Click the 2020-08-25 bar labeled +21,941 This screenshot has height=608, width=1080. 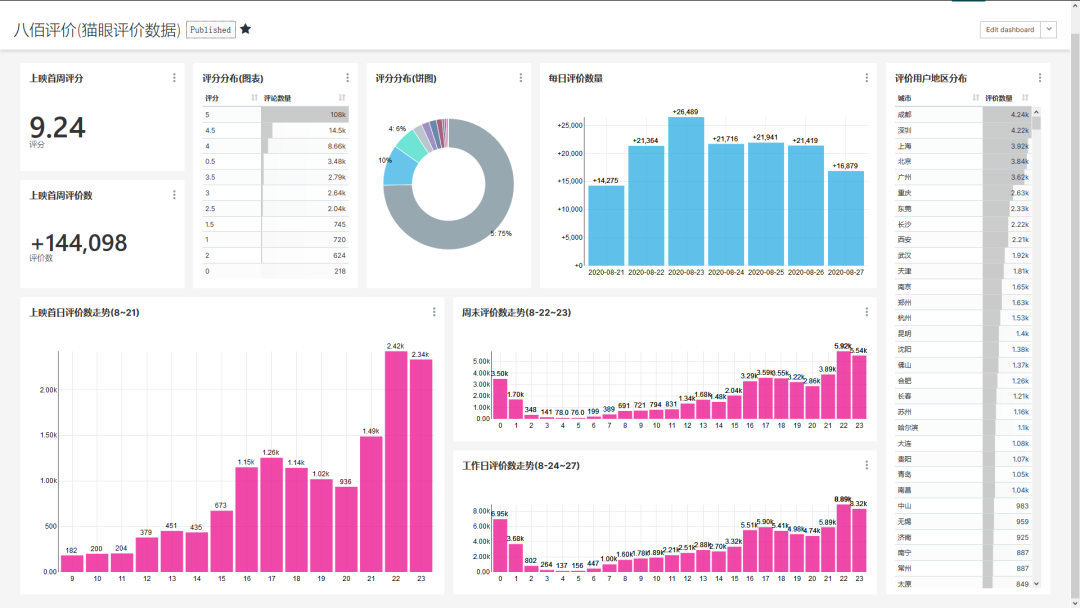point(766,205)
